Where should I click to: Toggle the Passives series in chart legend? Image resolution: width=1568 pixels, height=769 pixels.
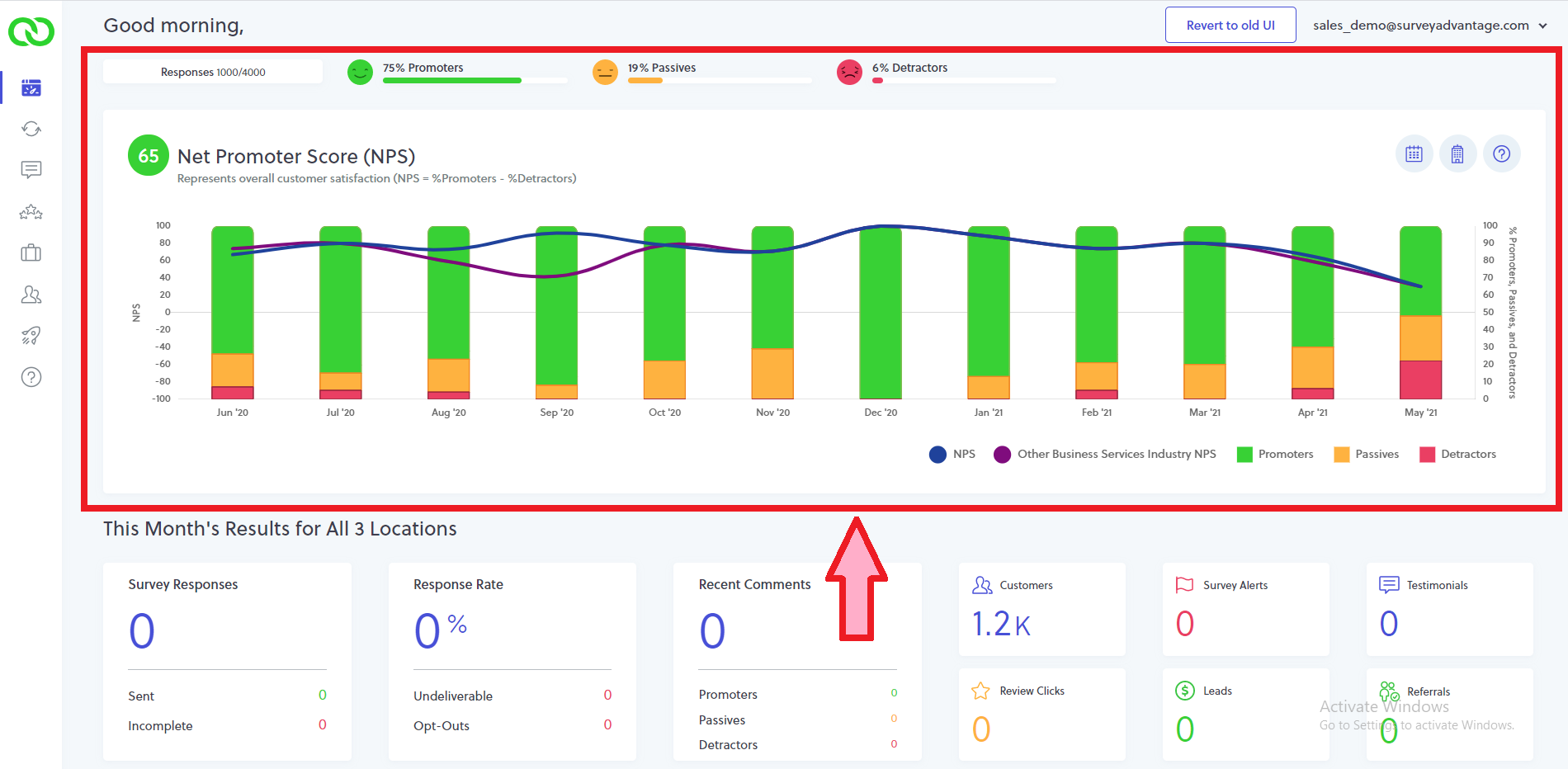coord(1367,455)
